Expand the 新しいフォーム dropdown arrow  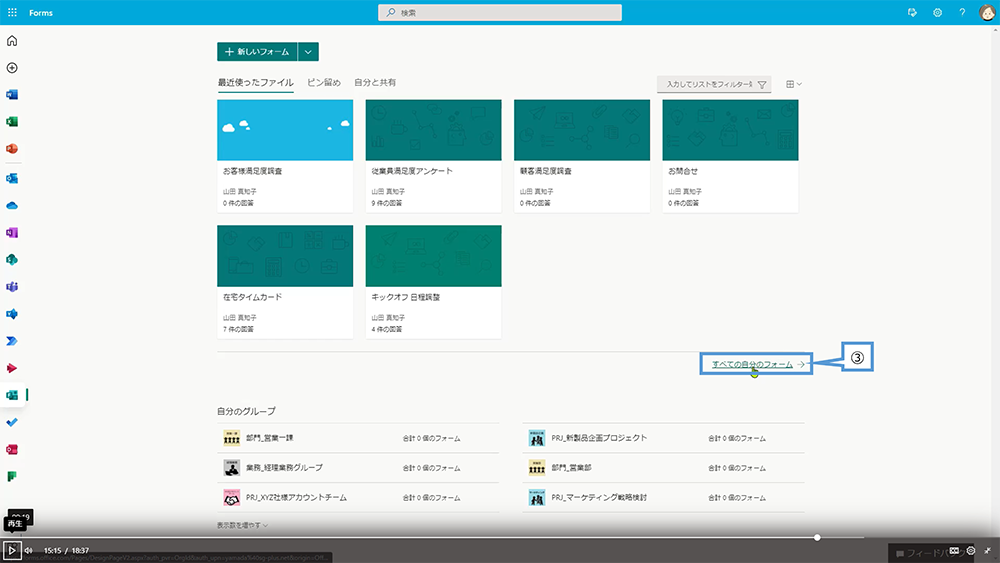coord(308,52)
